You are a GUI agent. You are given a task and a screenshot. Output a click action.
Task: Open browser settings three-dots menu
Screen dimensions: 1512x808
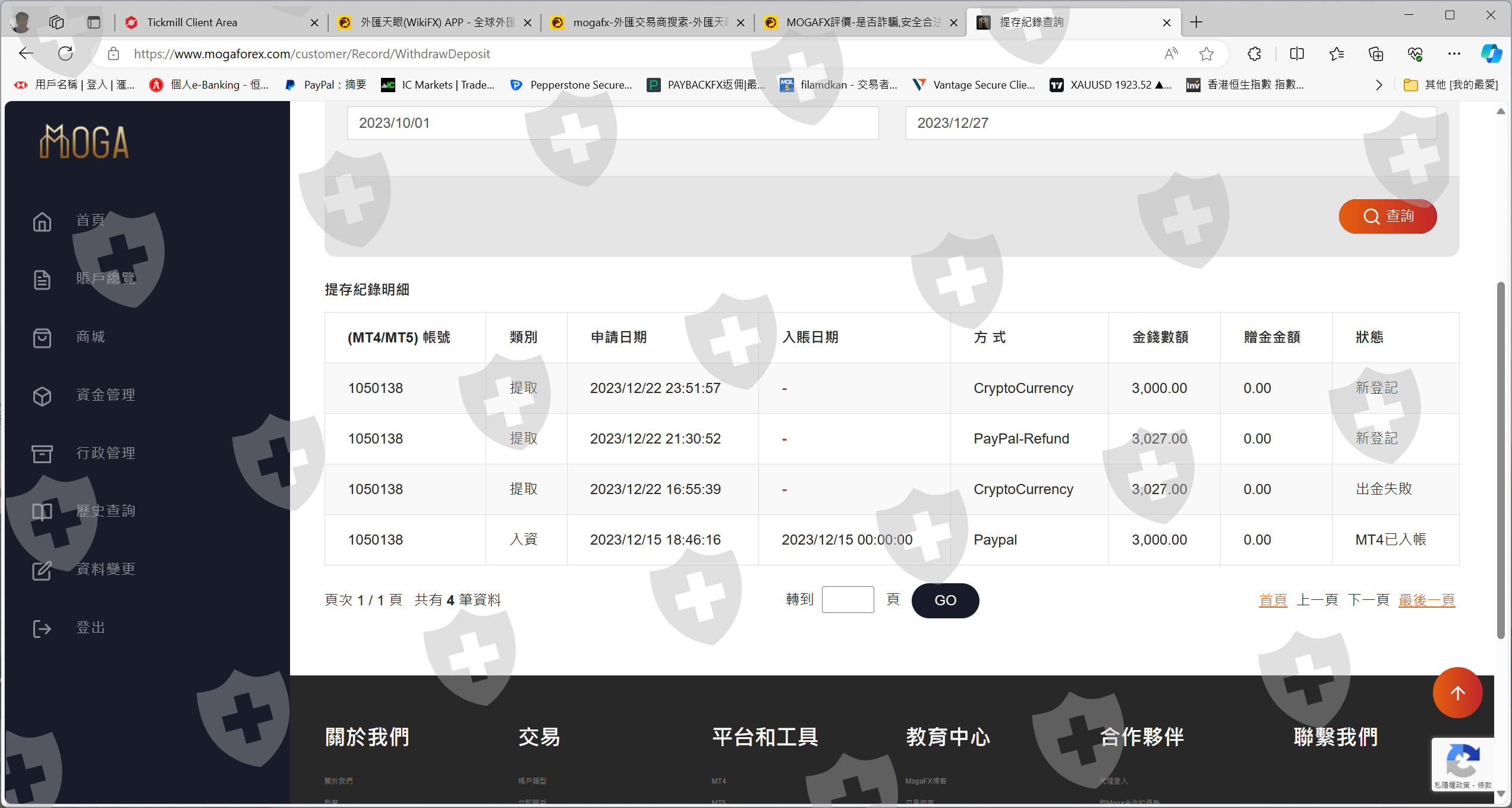pyautogui.click(x=1454, y=54)
